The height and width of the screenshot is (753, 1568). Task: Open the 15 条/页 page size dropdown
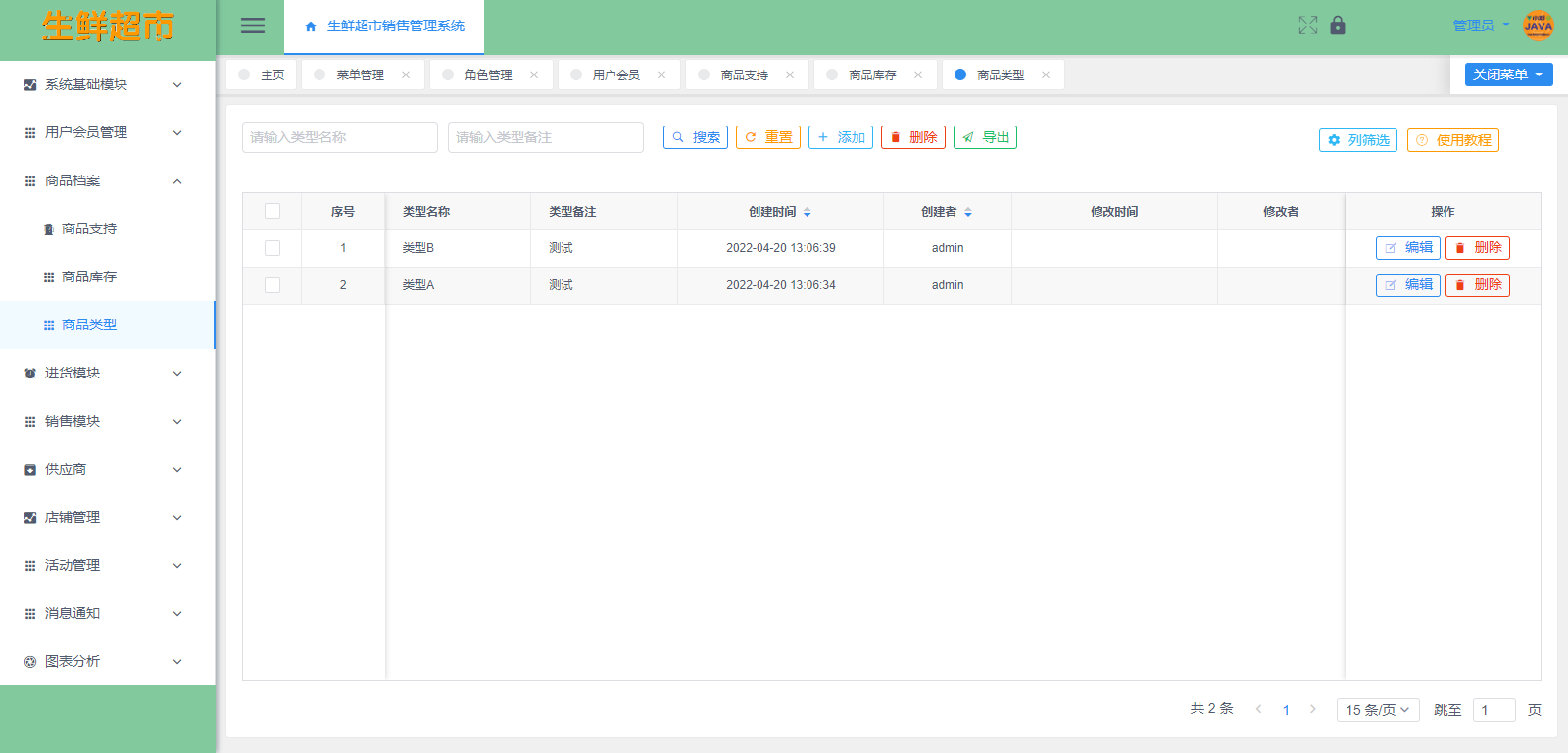(1377, 710)
